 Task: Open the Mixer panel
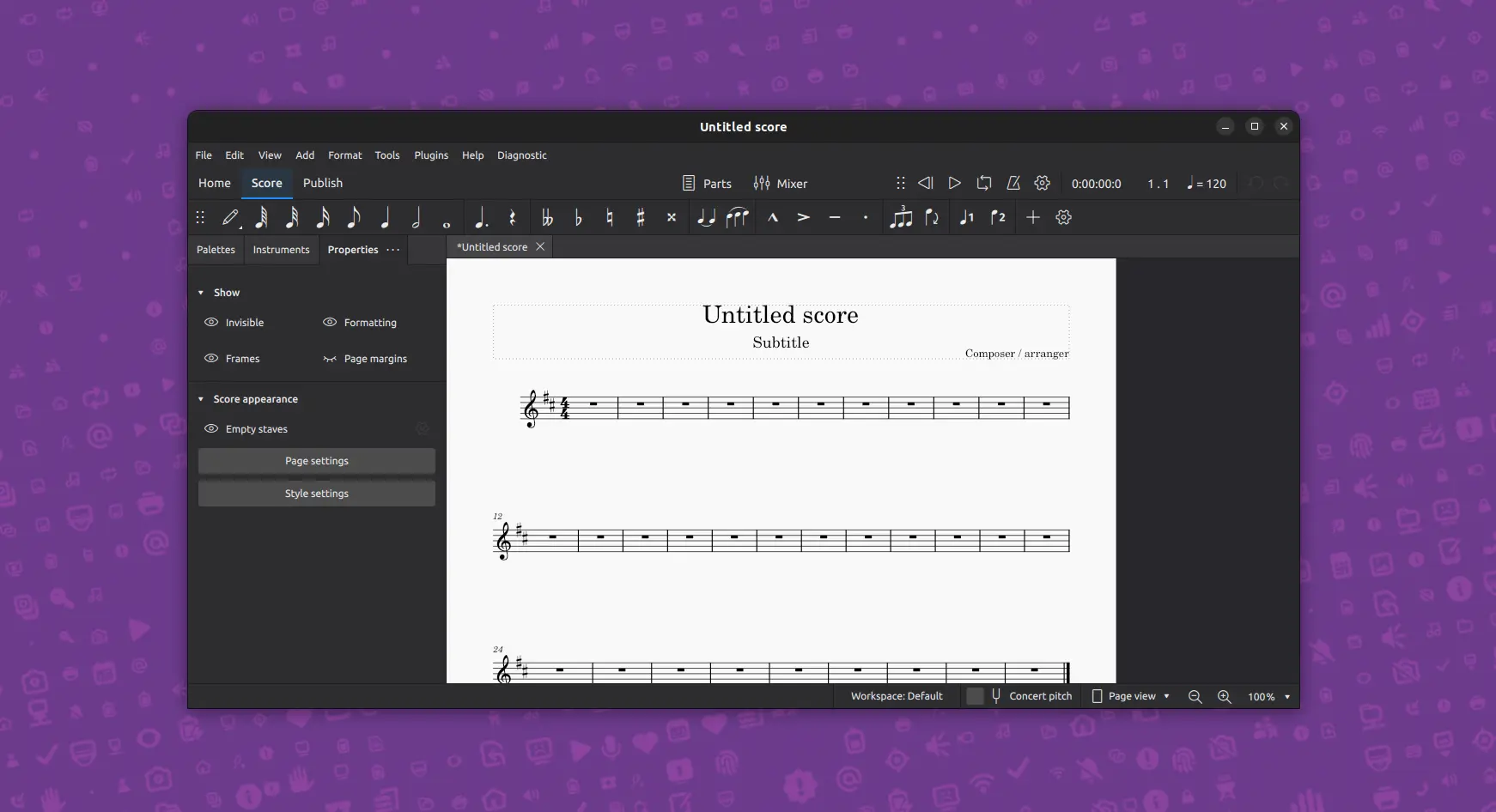click(780, 183)
